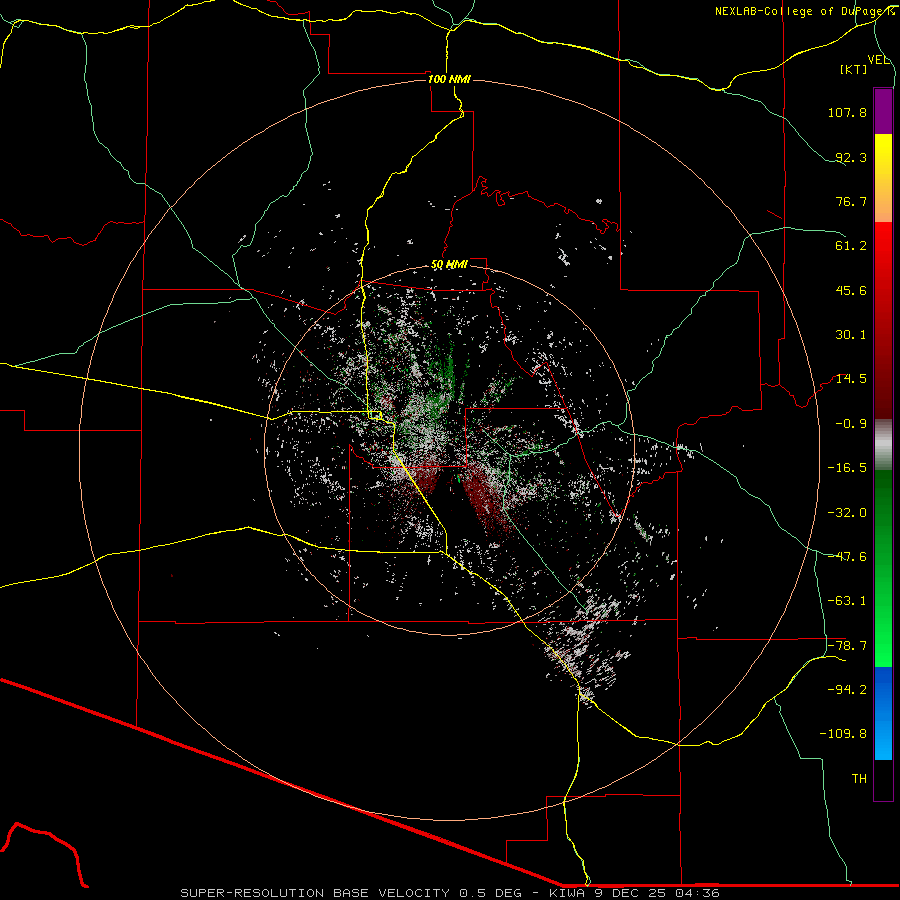Click the 107.8 velocity scale value
The height and width of the screenshot is (900, 900).
pyautogui.click(x=847, y=112)
